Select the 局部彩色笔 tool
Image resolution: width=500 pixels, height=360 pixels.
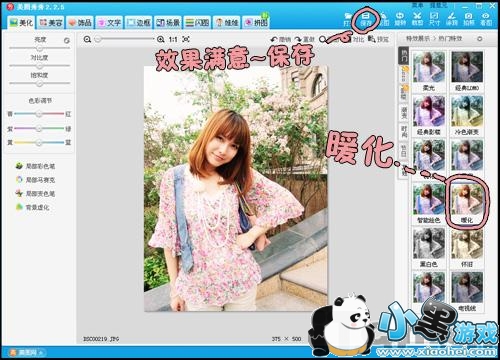pyautogui.click(x=36, y=166)
